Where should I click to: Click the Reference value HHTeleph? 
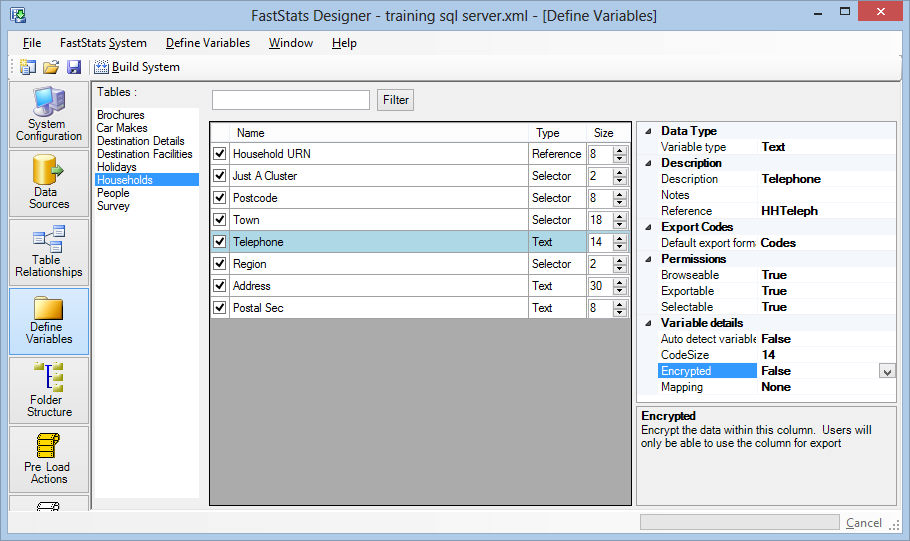789,211
